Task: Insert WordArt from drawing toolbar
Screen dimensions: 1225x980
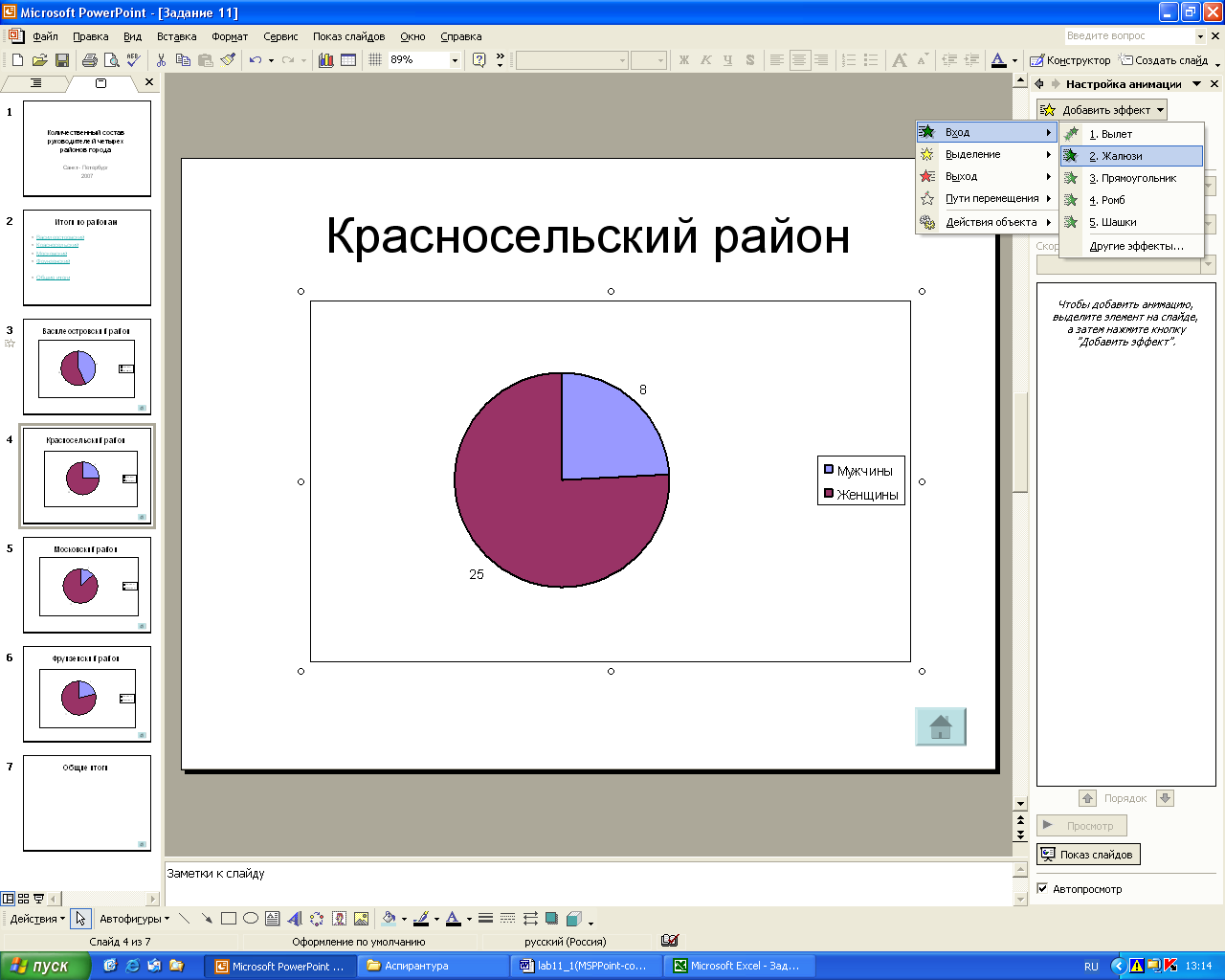Action: [295, 919]
